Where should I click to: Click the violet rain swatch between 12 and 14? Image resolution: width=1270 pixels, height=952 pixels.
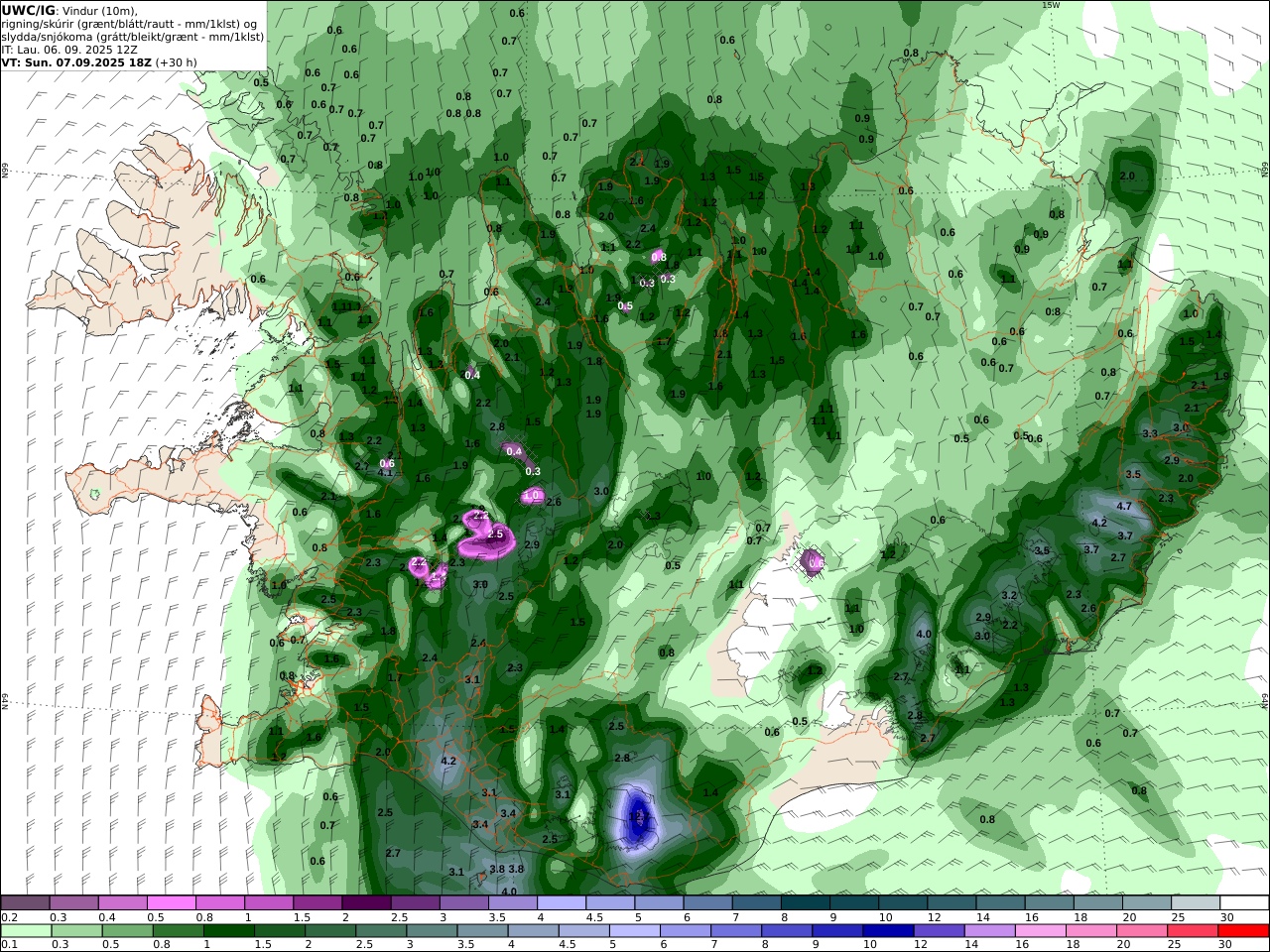click(940, 931)
